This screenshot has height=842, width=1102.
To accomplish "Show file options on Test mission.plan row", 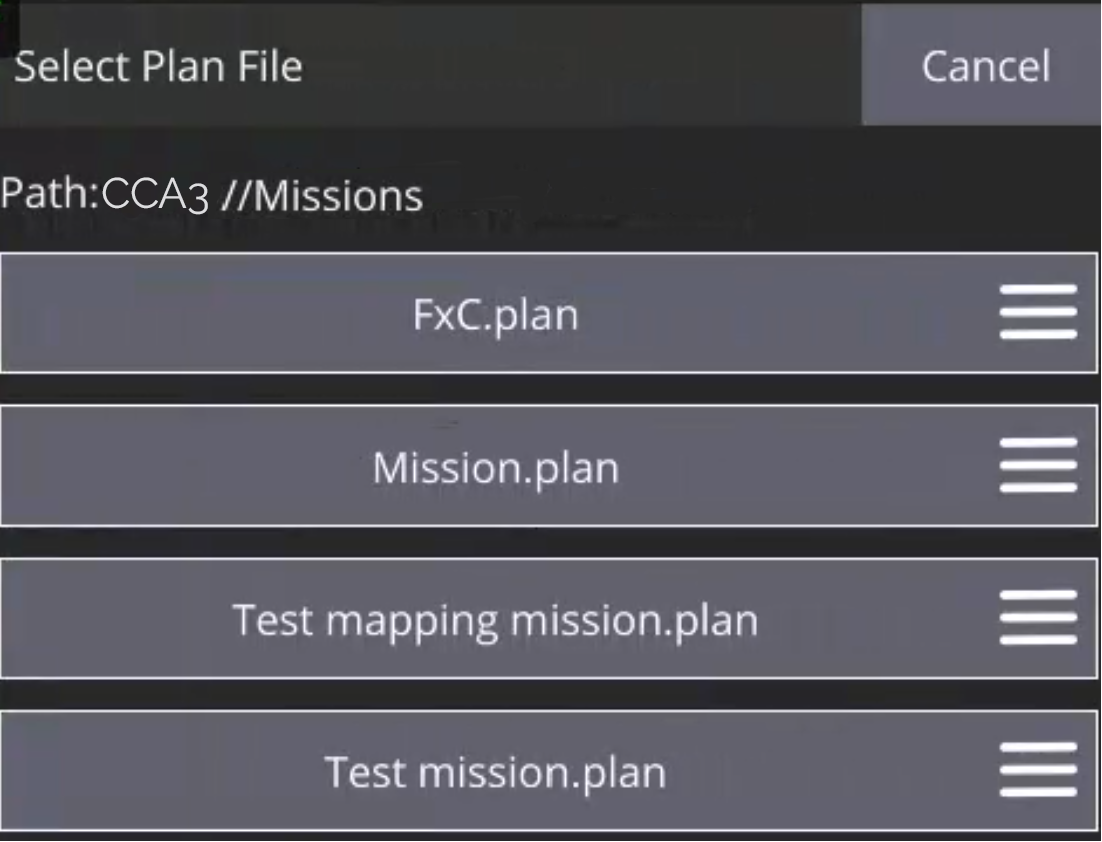I will (1038, 771).
